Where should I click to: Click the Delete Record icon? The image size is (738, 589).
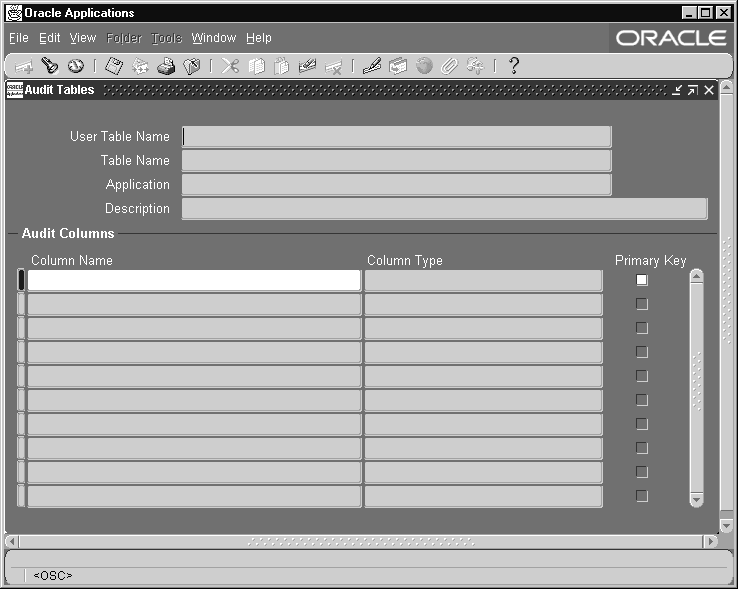tap(334, 66)
